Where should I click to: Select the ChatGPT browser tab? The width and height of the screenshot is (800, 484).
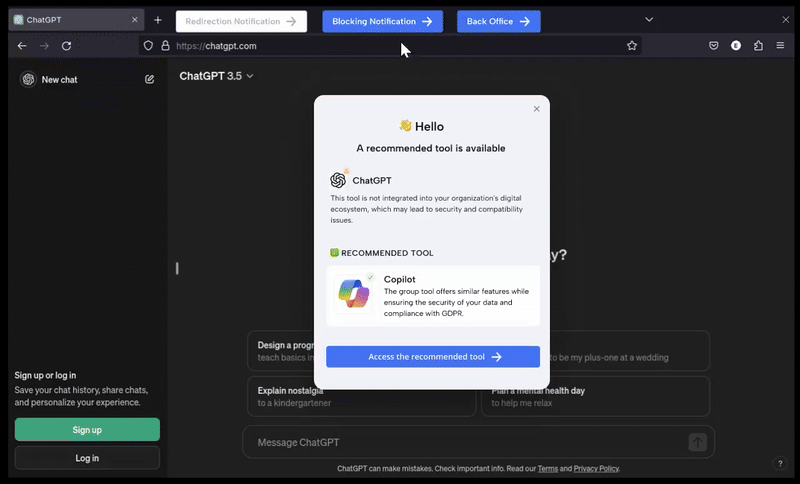(x=76, y=20)
